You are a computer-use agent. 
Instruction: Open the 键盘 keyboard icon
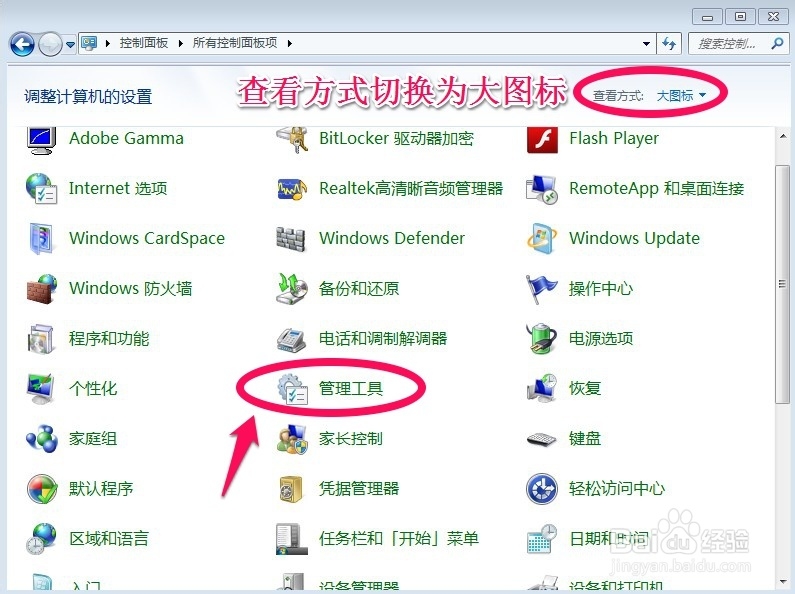coord(541,439)
